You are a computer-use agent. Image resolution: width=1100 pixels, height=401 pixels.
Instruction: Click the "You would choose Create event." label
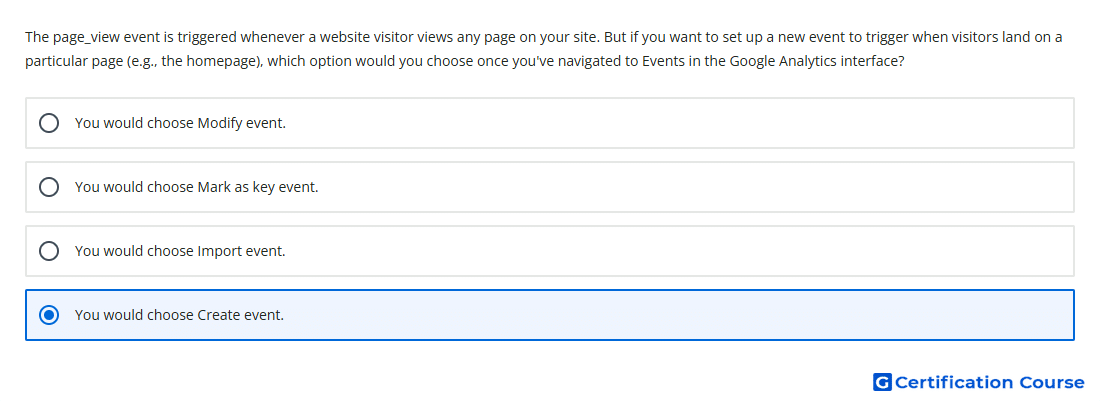[180, 315]
